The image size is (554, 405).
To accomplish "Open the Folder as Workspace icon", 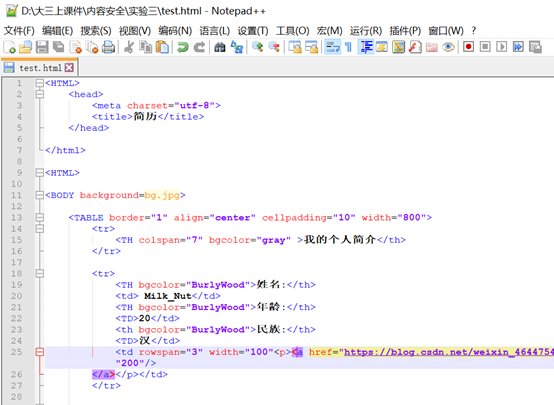I will pyautogui.click(x=432, y=47).
